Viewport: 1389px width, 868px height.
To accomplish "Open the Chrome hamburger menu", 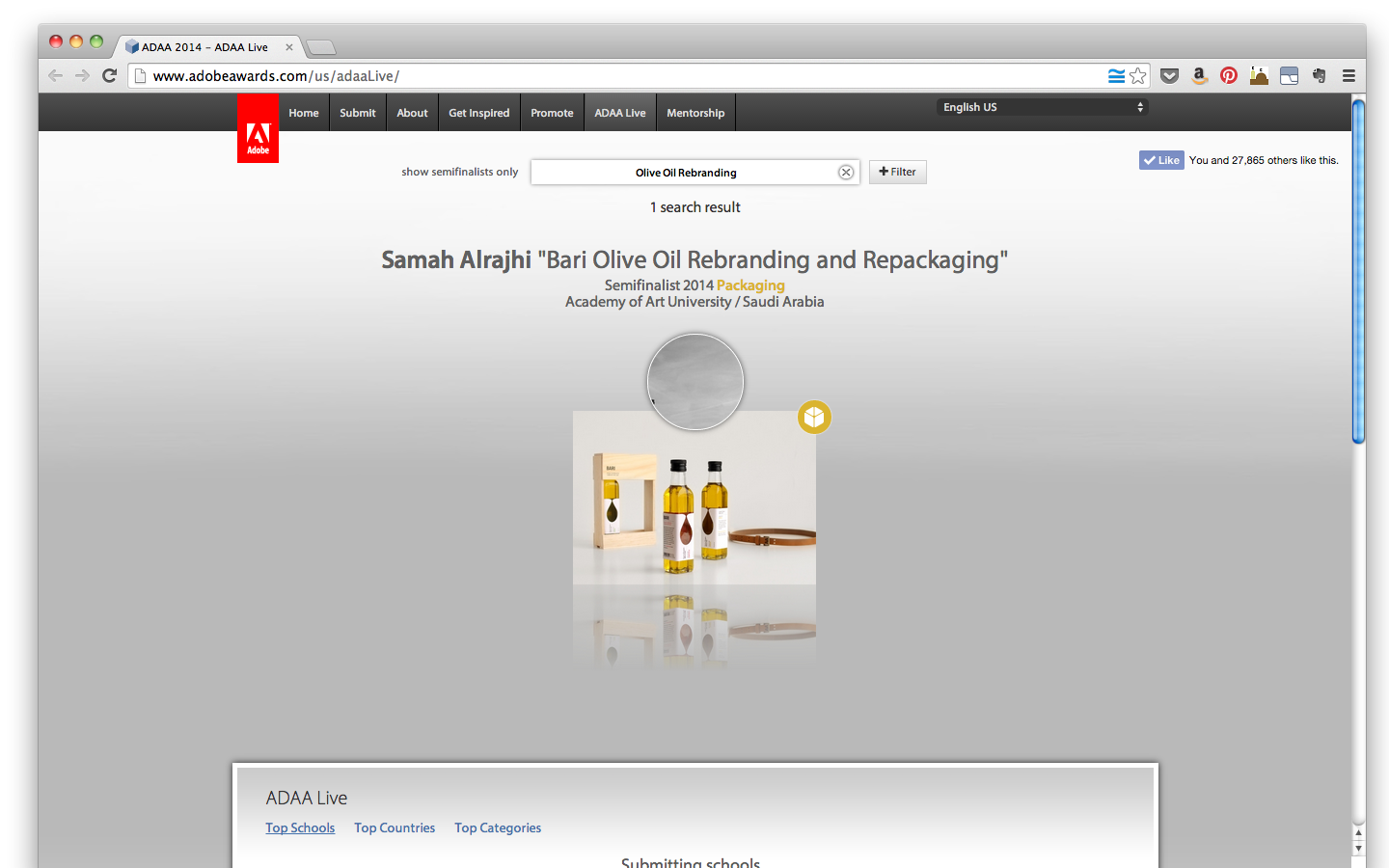I will (x=1348, y=75).
